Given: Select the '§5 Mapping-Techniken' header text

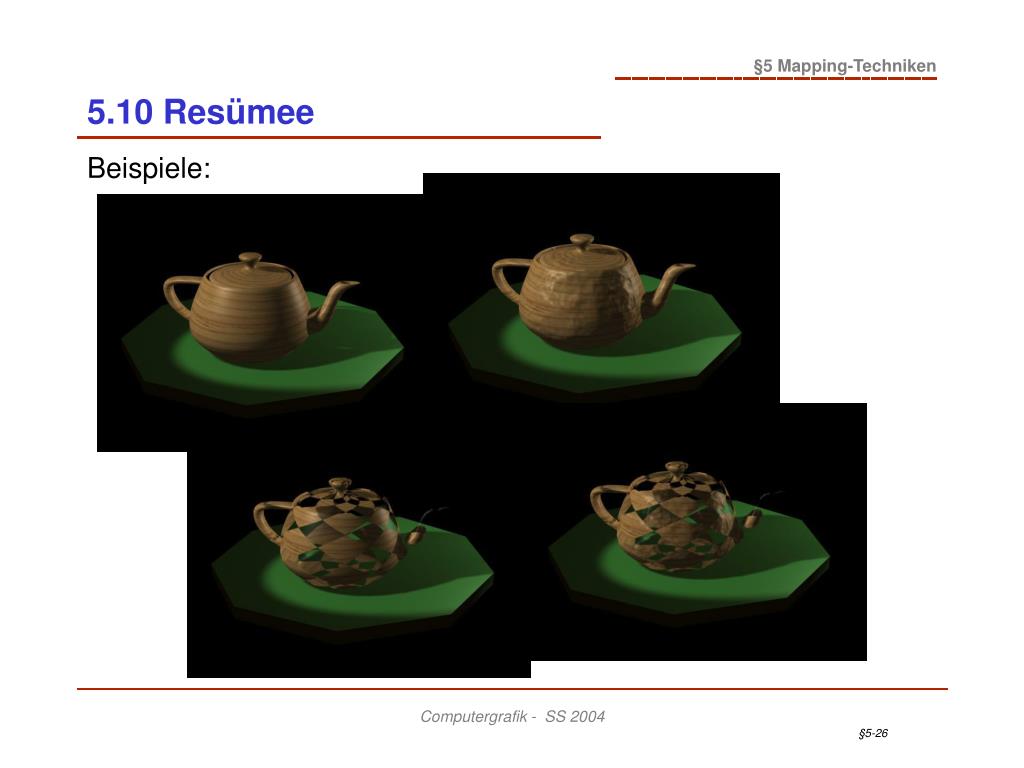Looking at the screenshot, I should point(844,66).
